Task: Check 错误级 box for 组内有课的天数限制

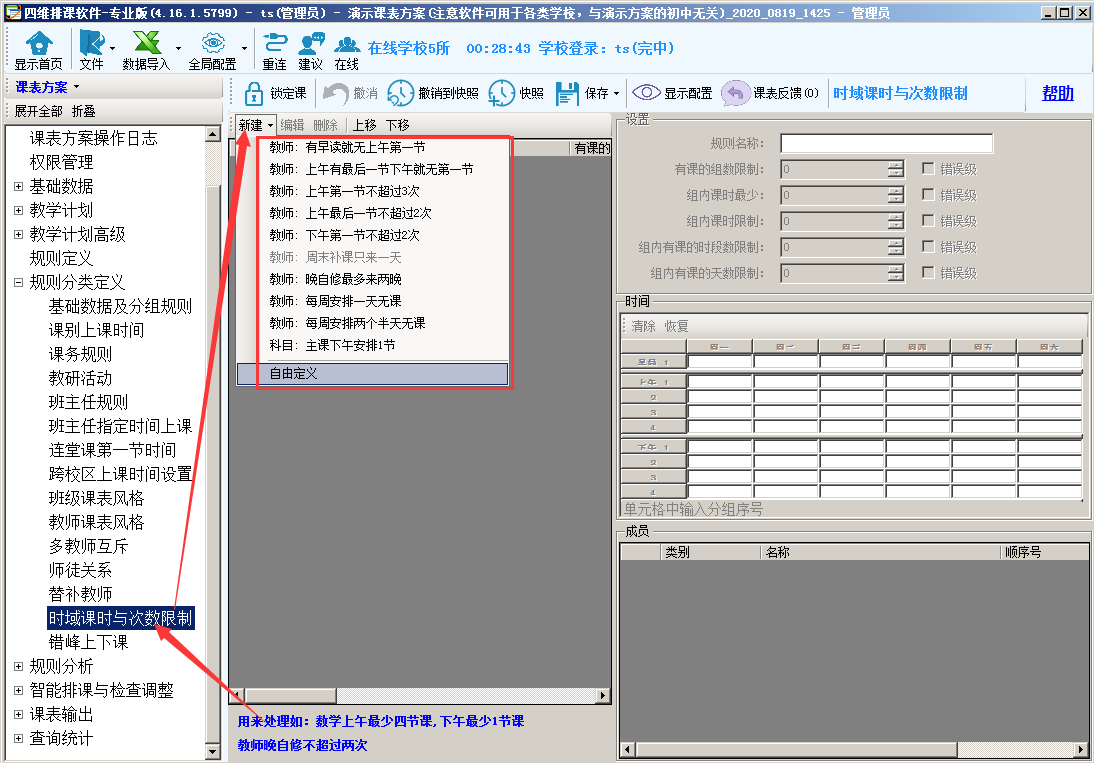Action: pyautogui.click(x=928, y=272)
